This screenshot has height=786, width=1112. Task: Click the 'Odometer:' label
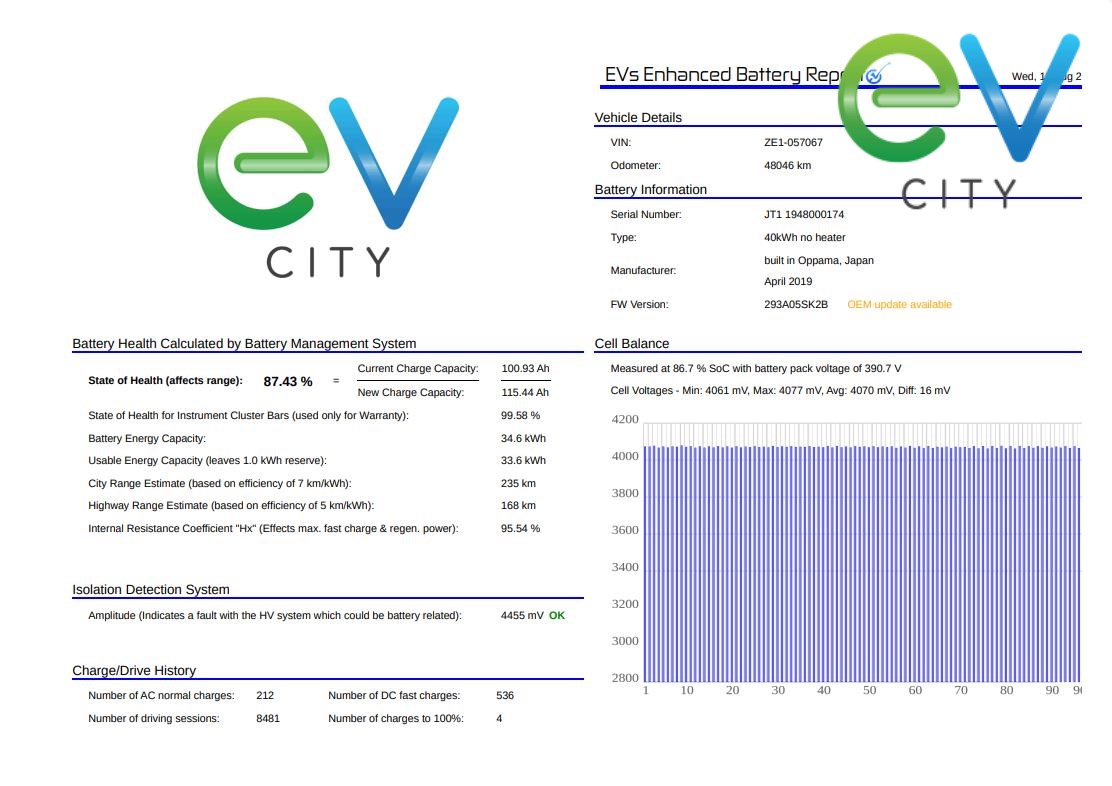(635, 165)
